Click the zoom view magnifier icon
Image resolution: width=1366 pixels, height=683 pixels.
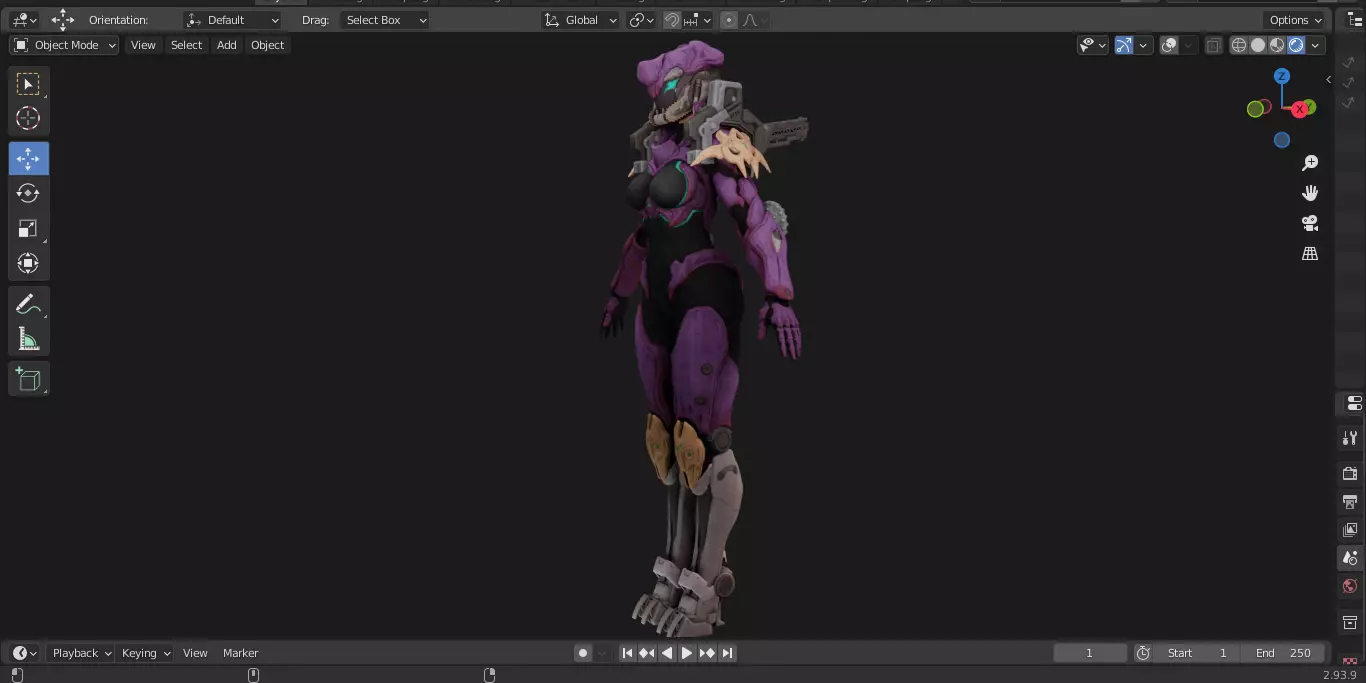click(1310, 163)
